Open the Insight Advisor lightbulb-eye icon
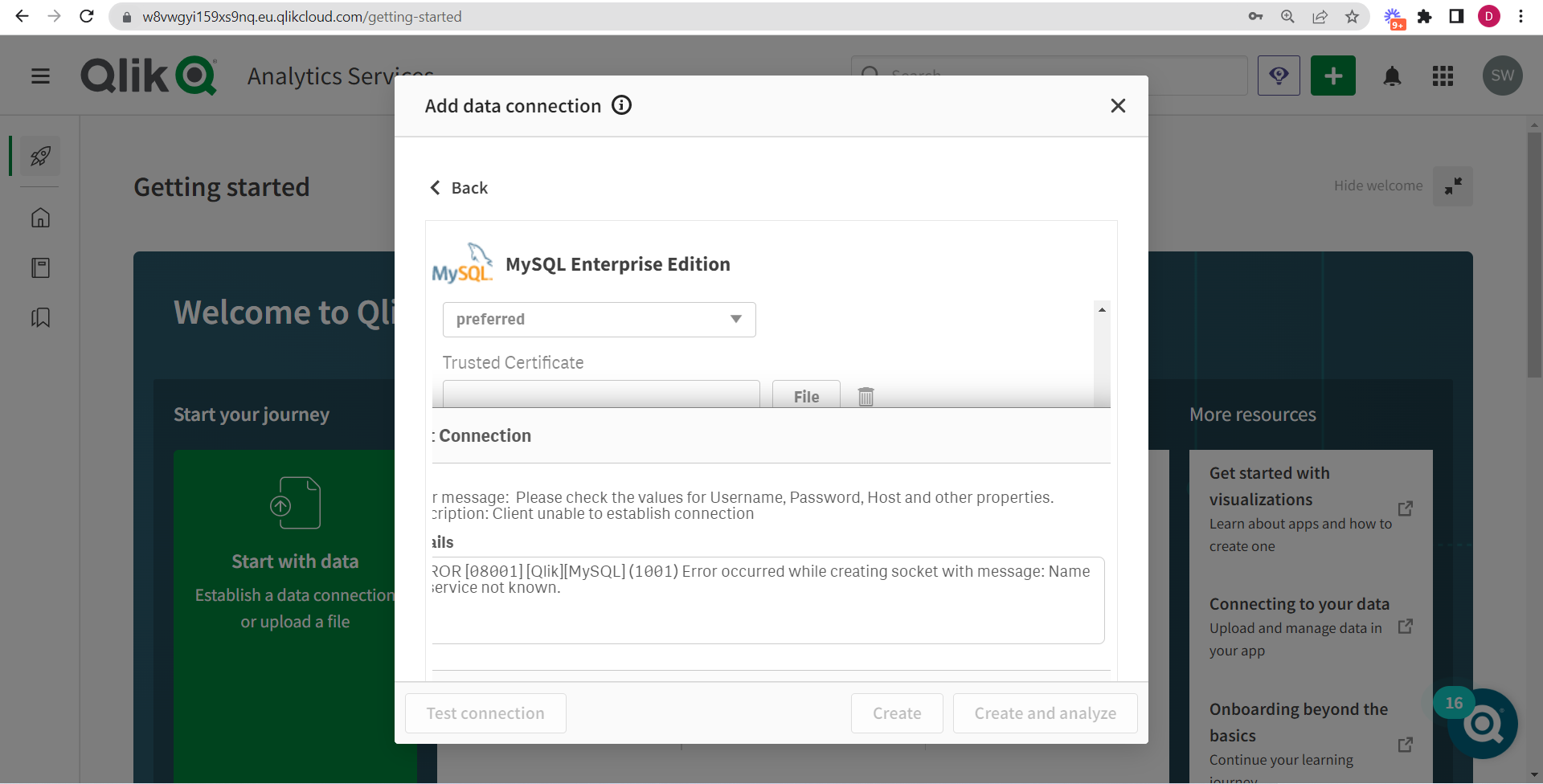 click(x=1279, y=76)
